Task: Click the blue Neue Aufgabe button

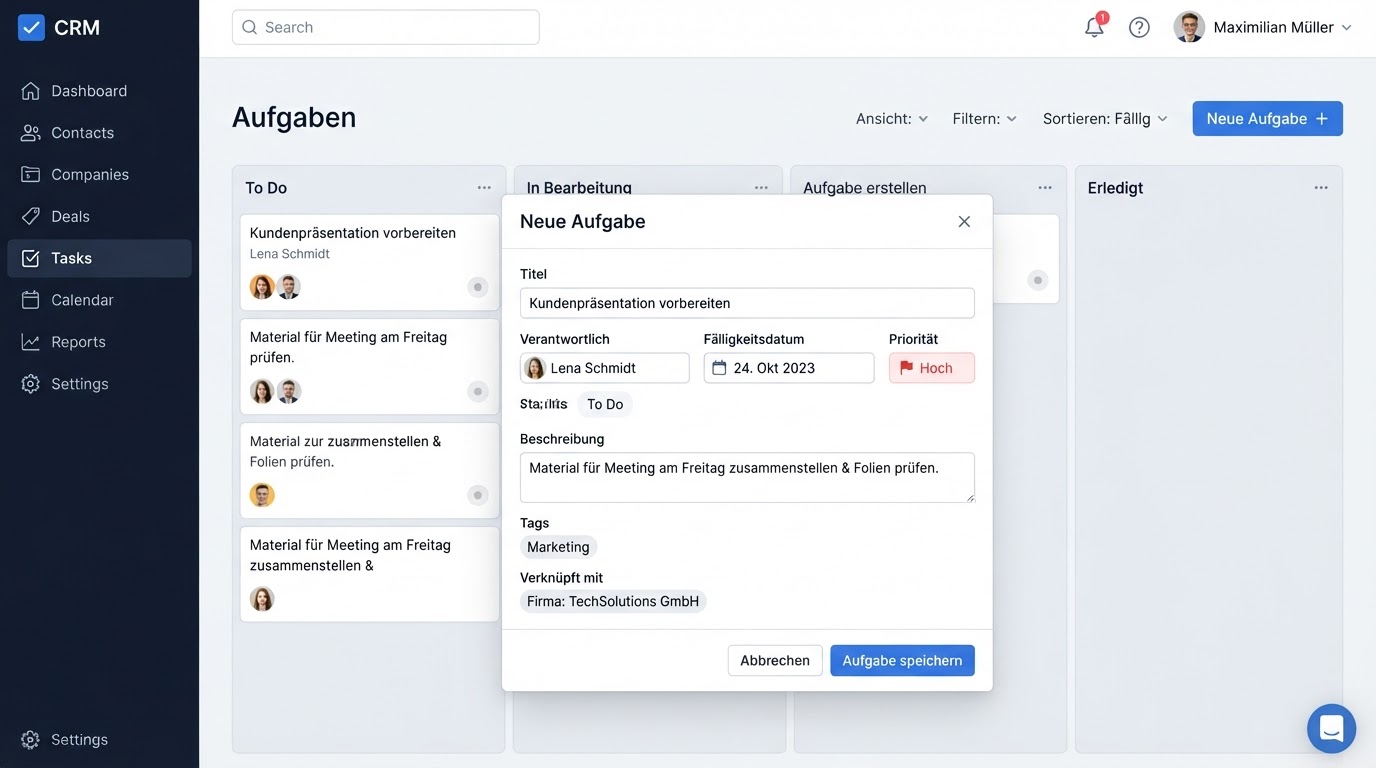Action: coord(1267,119)
